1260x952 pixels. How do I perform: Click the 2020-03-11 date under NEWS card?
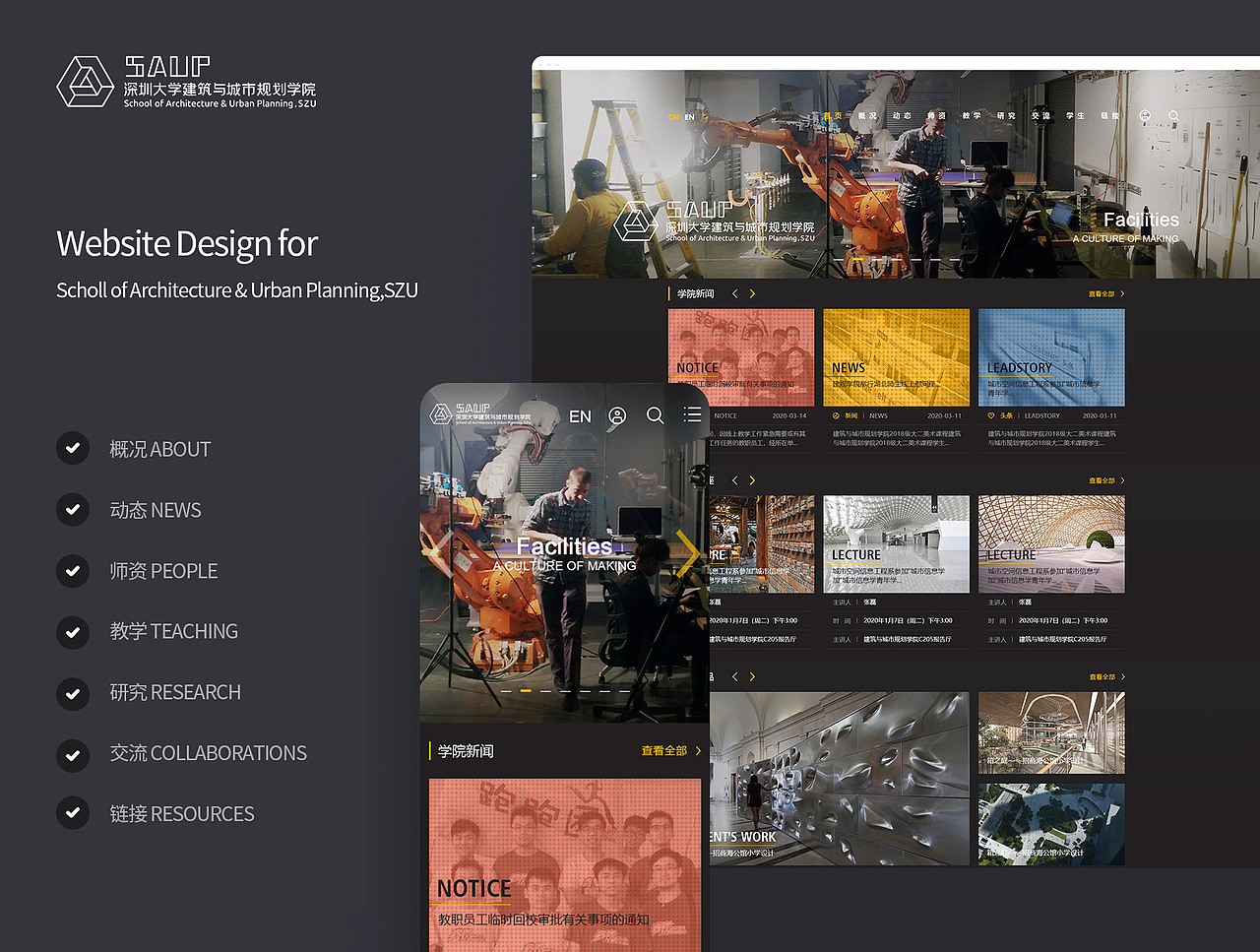point(945,415)
